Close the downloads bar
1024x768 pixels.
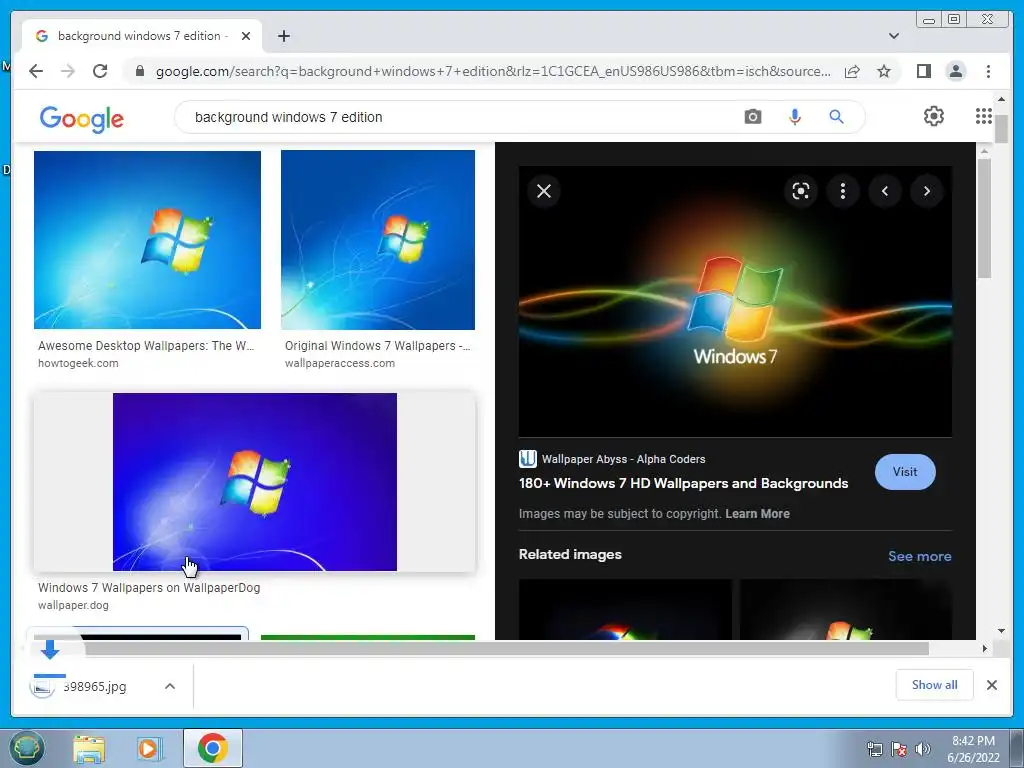(x=991, y=685)
